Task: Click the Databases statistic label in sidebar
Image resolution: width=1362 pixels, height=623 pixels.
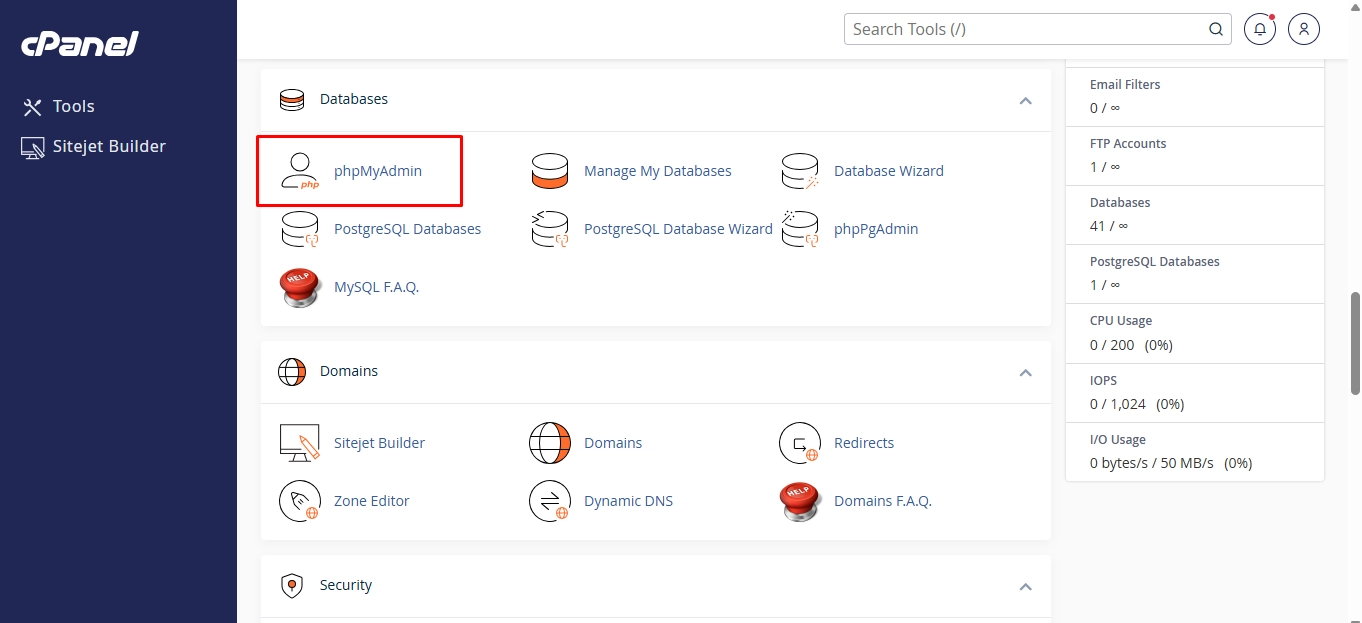Action: tap(1120, 203)
